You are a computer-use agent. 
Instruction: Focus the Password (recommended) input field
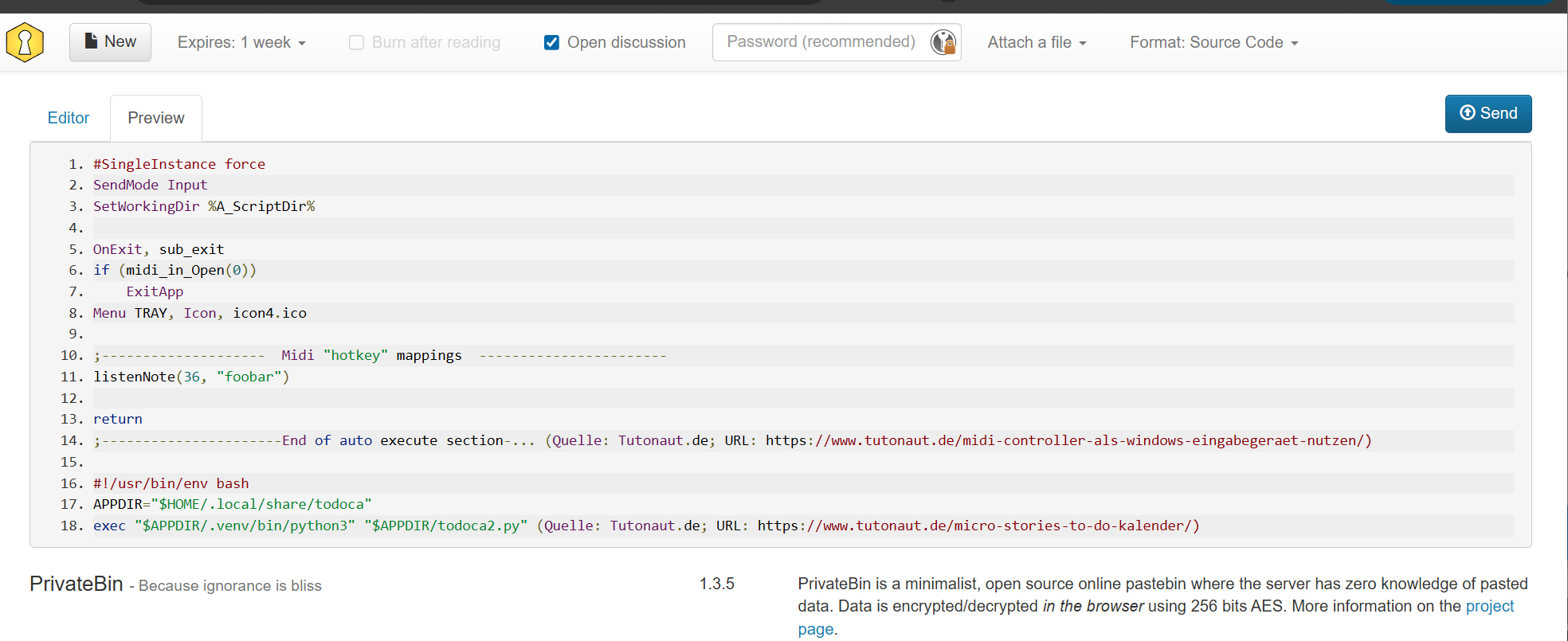click(821, 42)
